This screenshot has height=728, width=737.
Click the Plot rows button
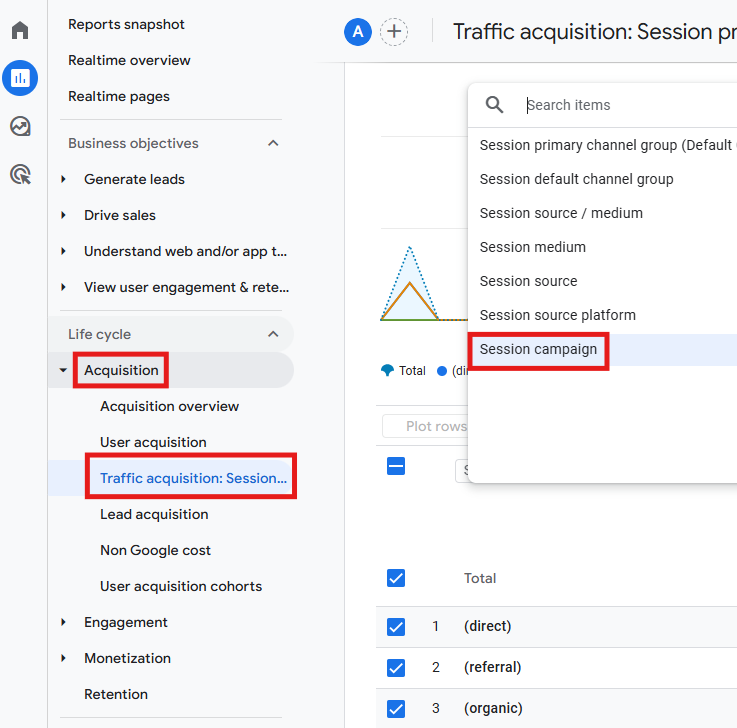point(425,426)
